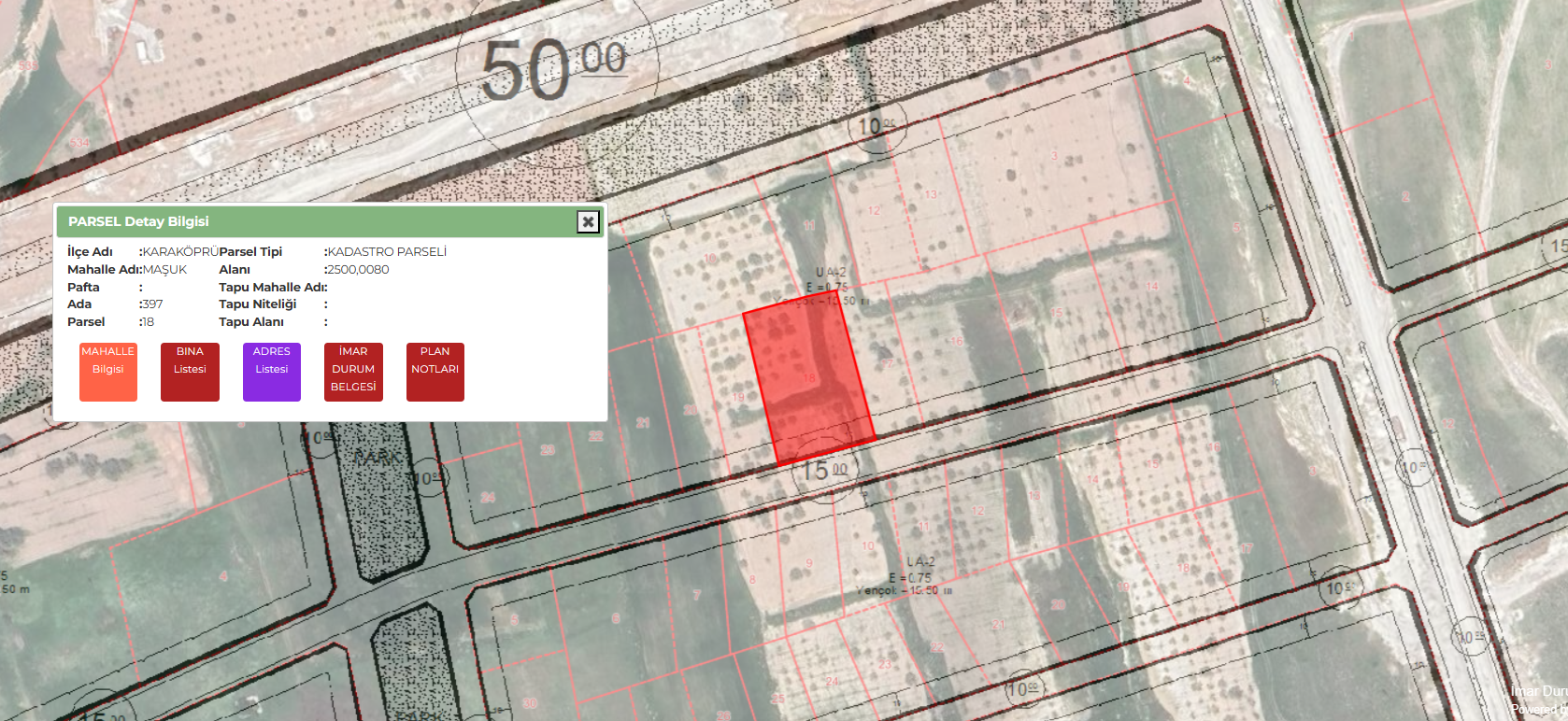Open İMAR DURUM BELGESİ document button
Image resolution: width=1568 pixels, height=721 pixels.
tap(353, 372)
